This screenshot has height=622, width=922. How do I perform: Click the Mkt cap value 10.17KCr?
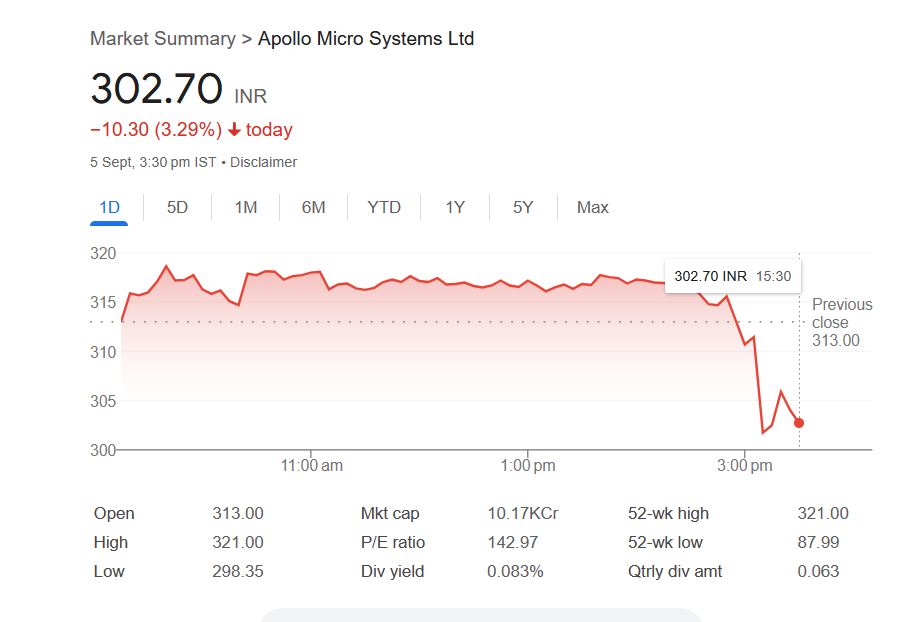(x=522, y=513)
